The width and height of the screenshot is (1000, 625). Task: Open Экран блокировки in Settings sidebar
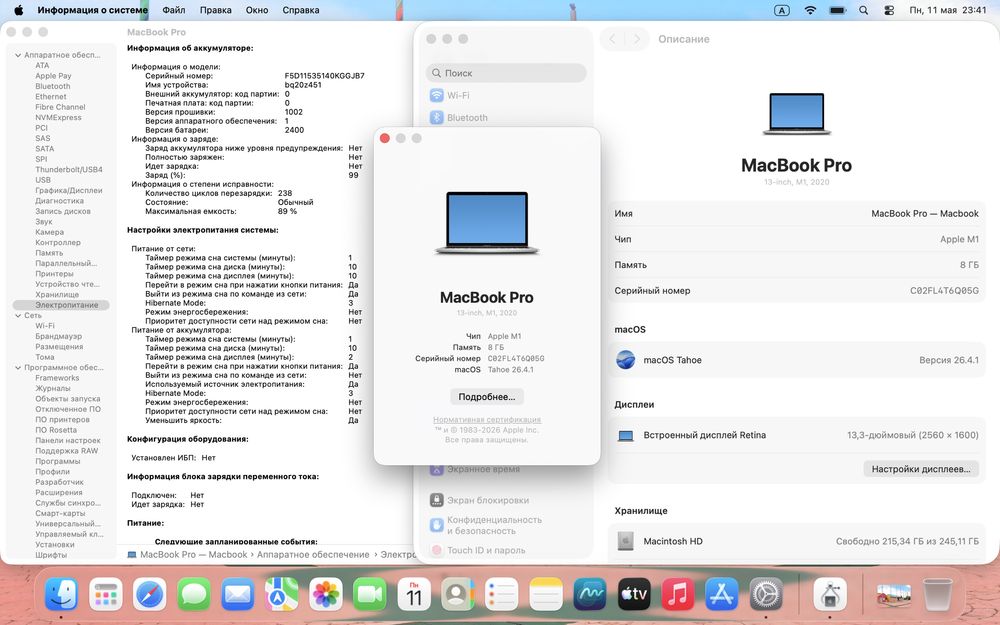(x=506, y=500)
